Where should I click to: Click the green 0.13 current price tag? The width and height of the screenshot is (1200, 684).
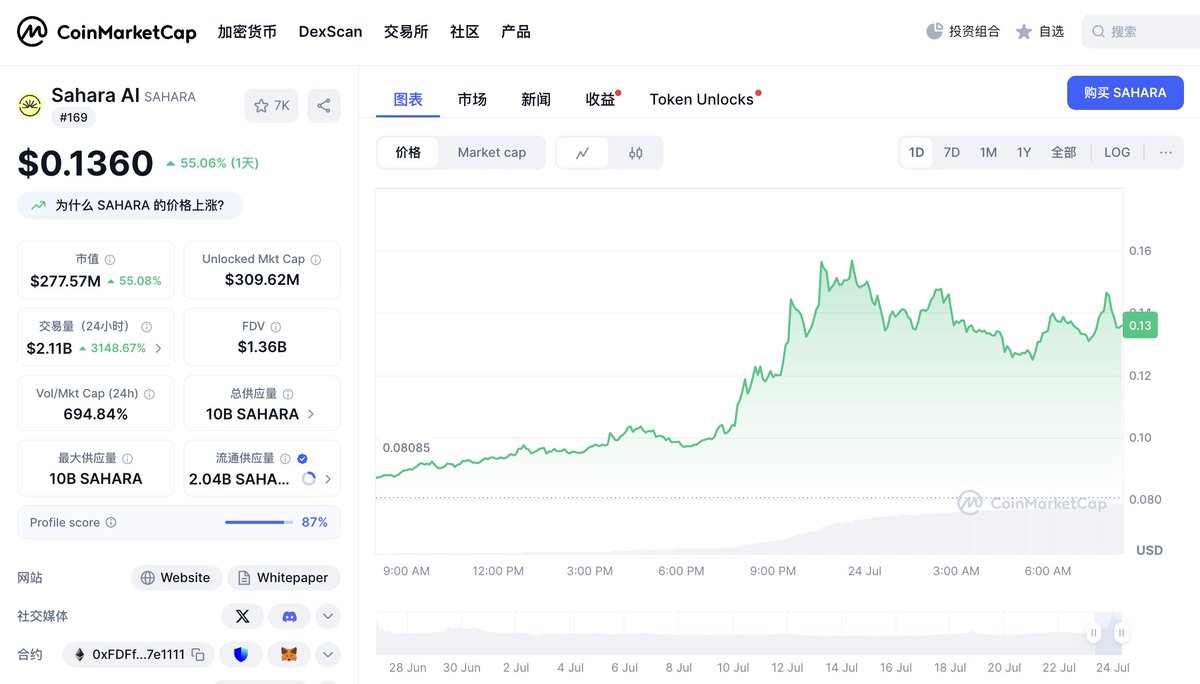1139,325
